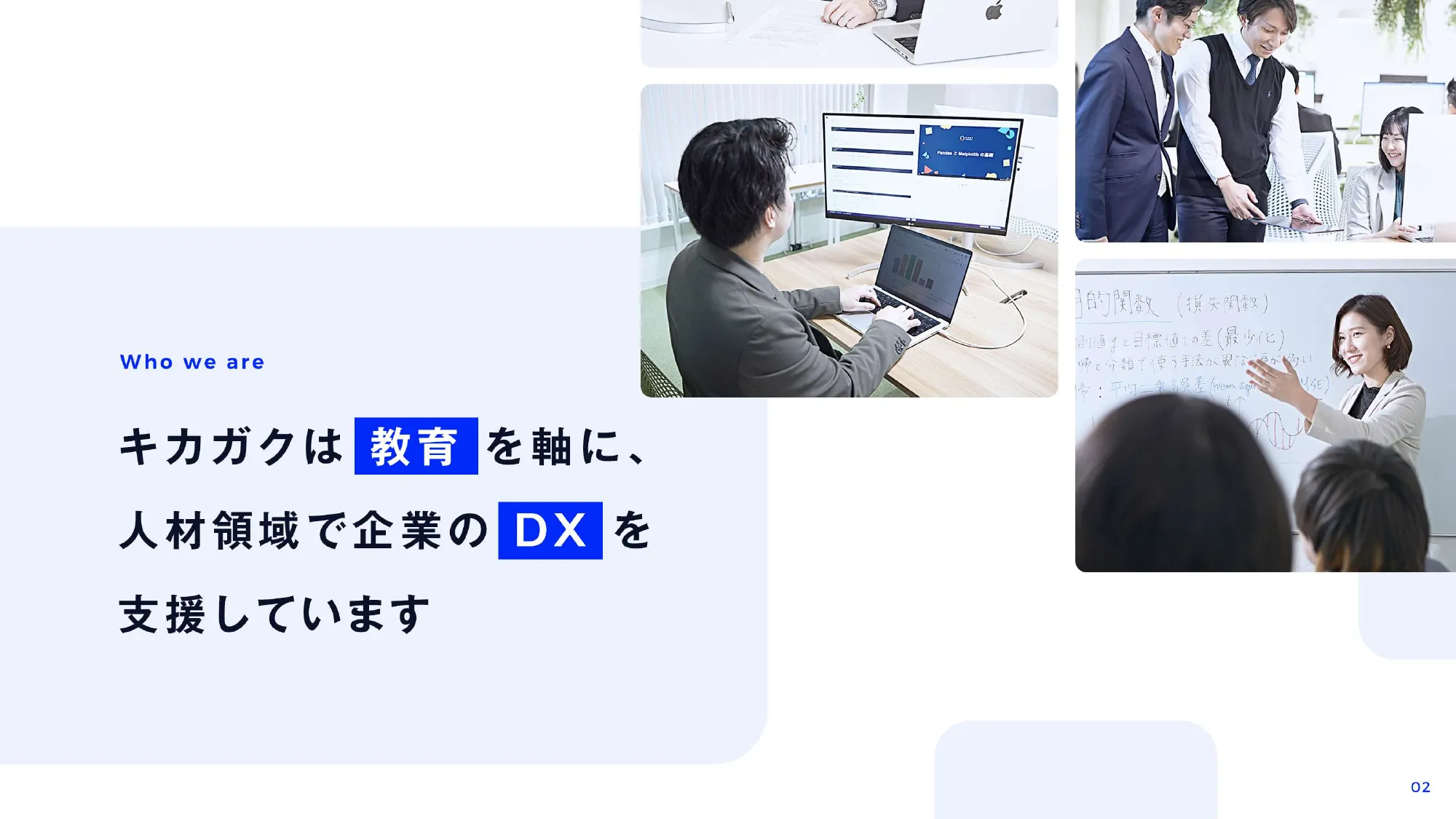The width and height of the screenshot is (1456, 819).
Task: Toggle the classroom teaching scene display
Action: coord(1265,417)
